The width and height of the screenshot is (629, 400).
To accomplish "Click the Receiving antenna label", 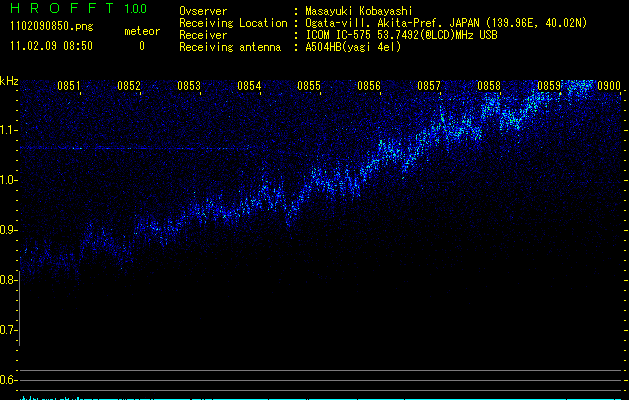I will click(x=230, y=47).
